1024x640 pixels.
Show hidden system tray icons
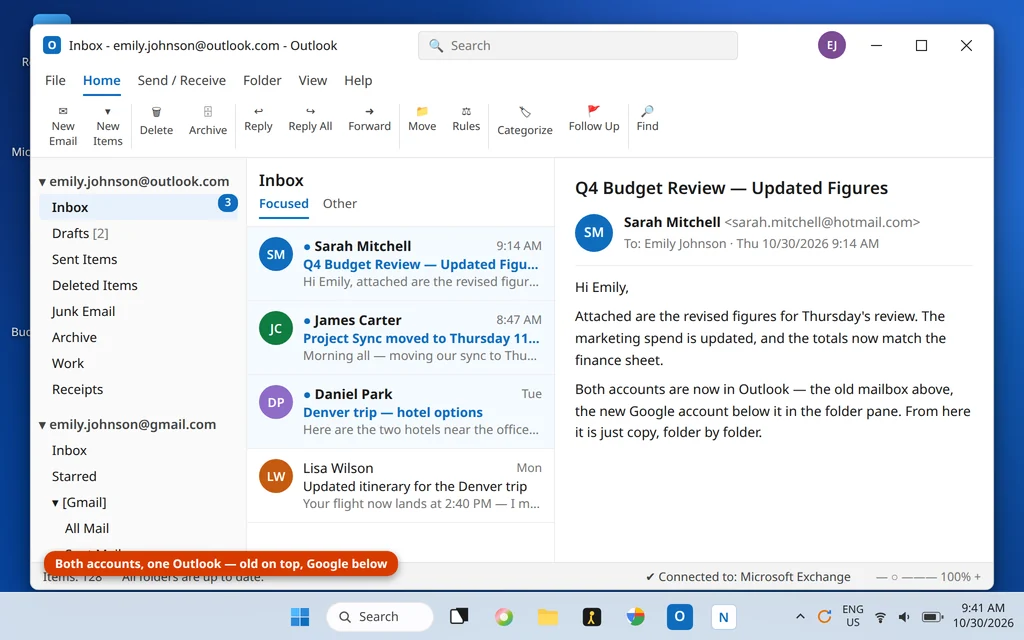tap(799, 616)
